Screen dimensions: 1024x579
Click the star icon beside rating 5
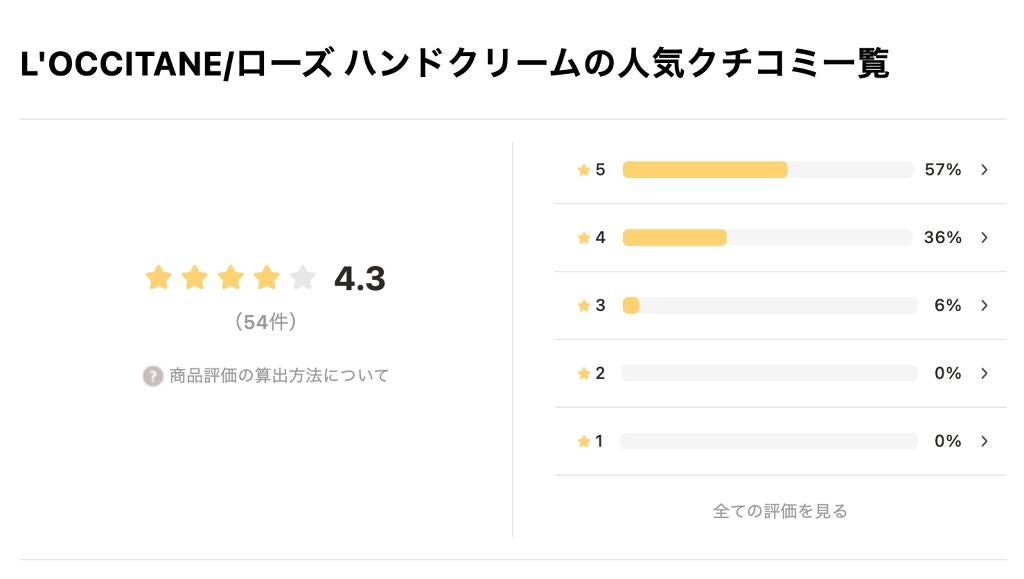[584, 169]
